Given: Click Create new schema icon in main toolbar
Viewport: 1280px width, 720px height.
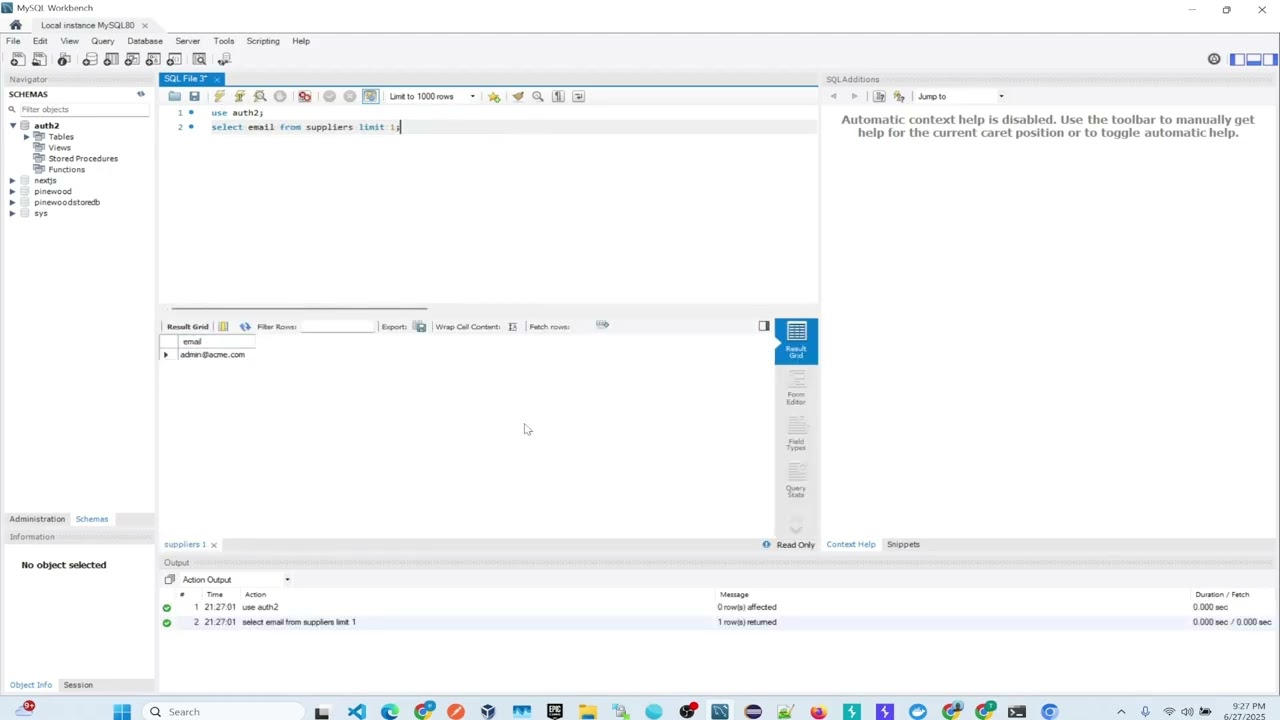Looking at the screenshot, I should pos(89,60).
